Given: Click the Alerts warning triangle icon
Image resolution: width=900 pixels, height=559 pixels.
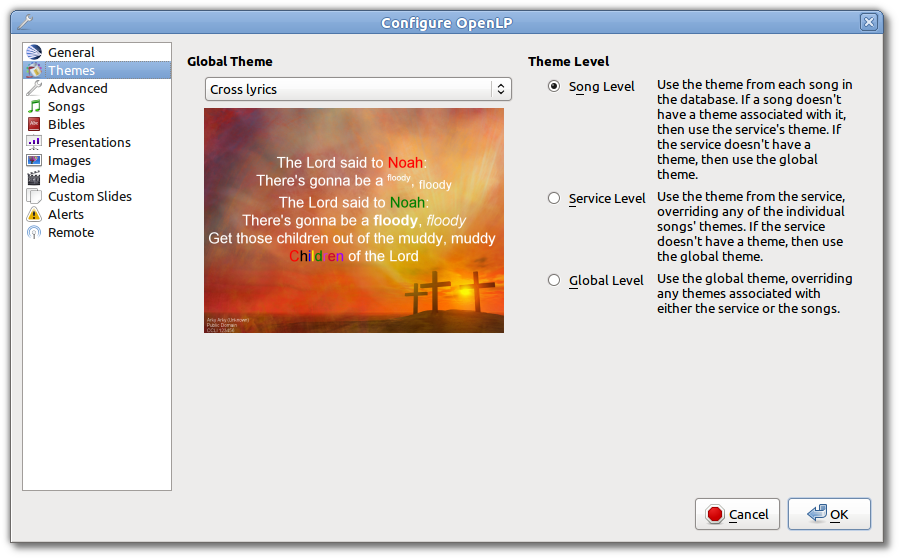Looking at the screenshot, I should click(x=34, y=215).
